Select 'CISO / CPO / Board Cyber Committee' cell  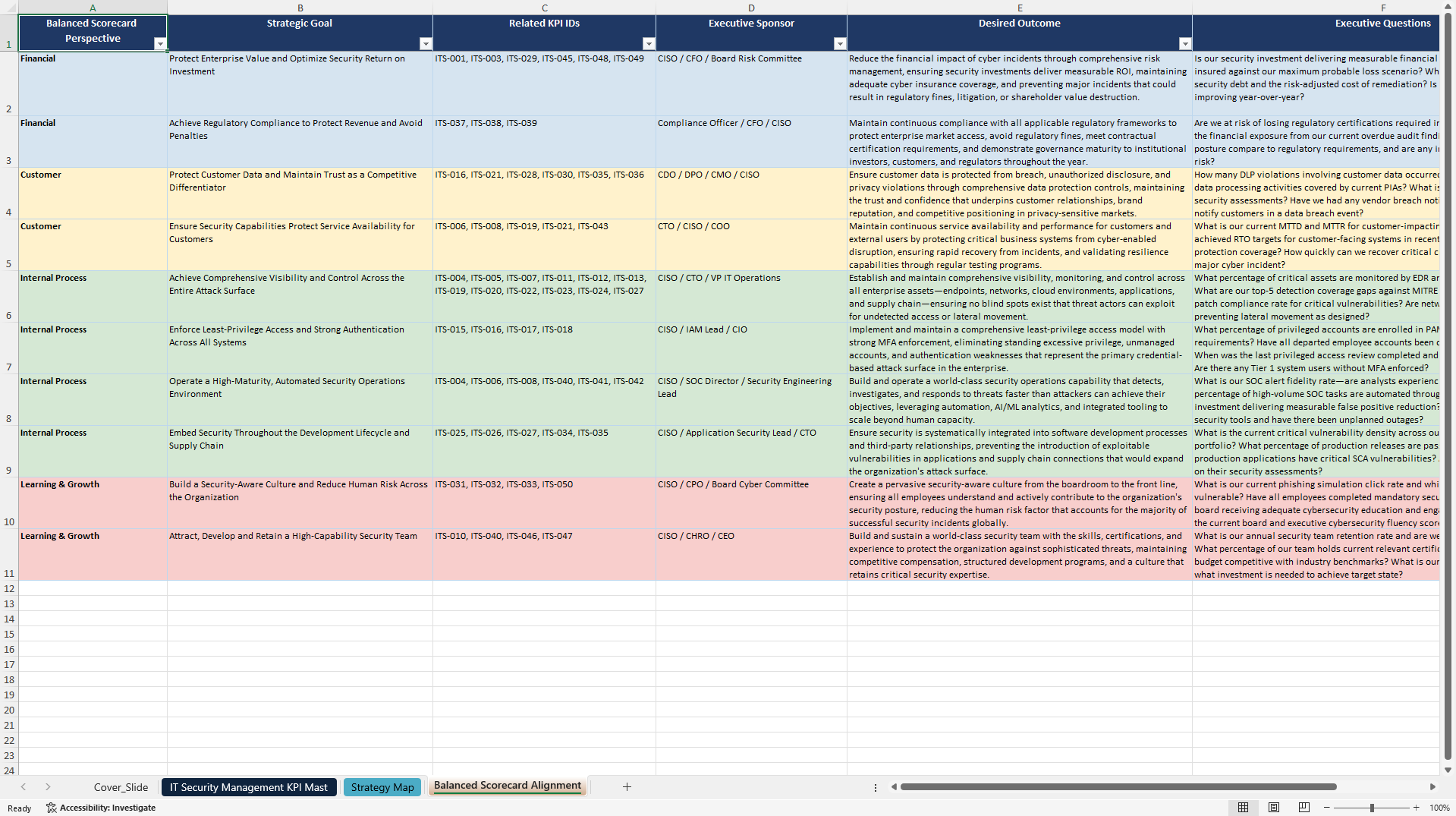click(x=751, y=503)
